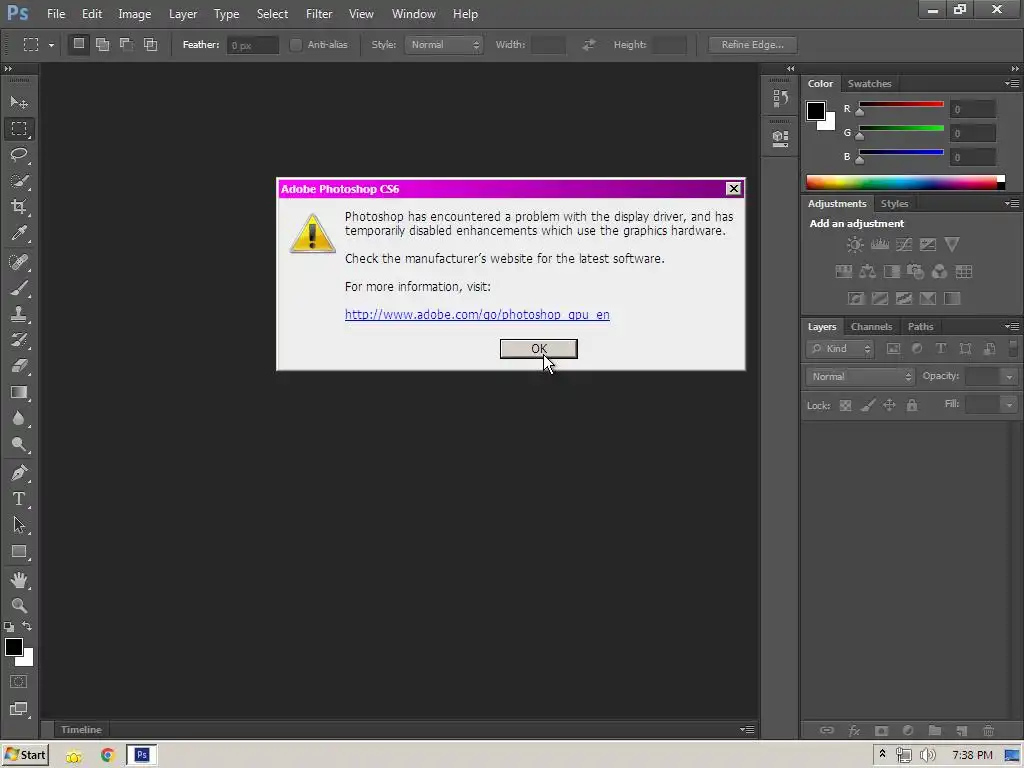The height and width of the screenshot is (768, 1024).
Task: Select the Path Selection tool
Action: [19, 525]
